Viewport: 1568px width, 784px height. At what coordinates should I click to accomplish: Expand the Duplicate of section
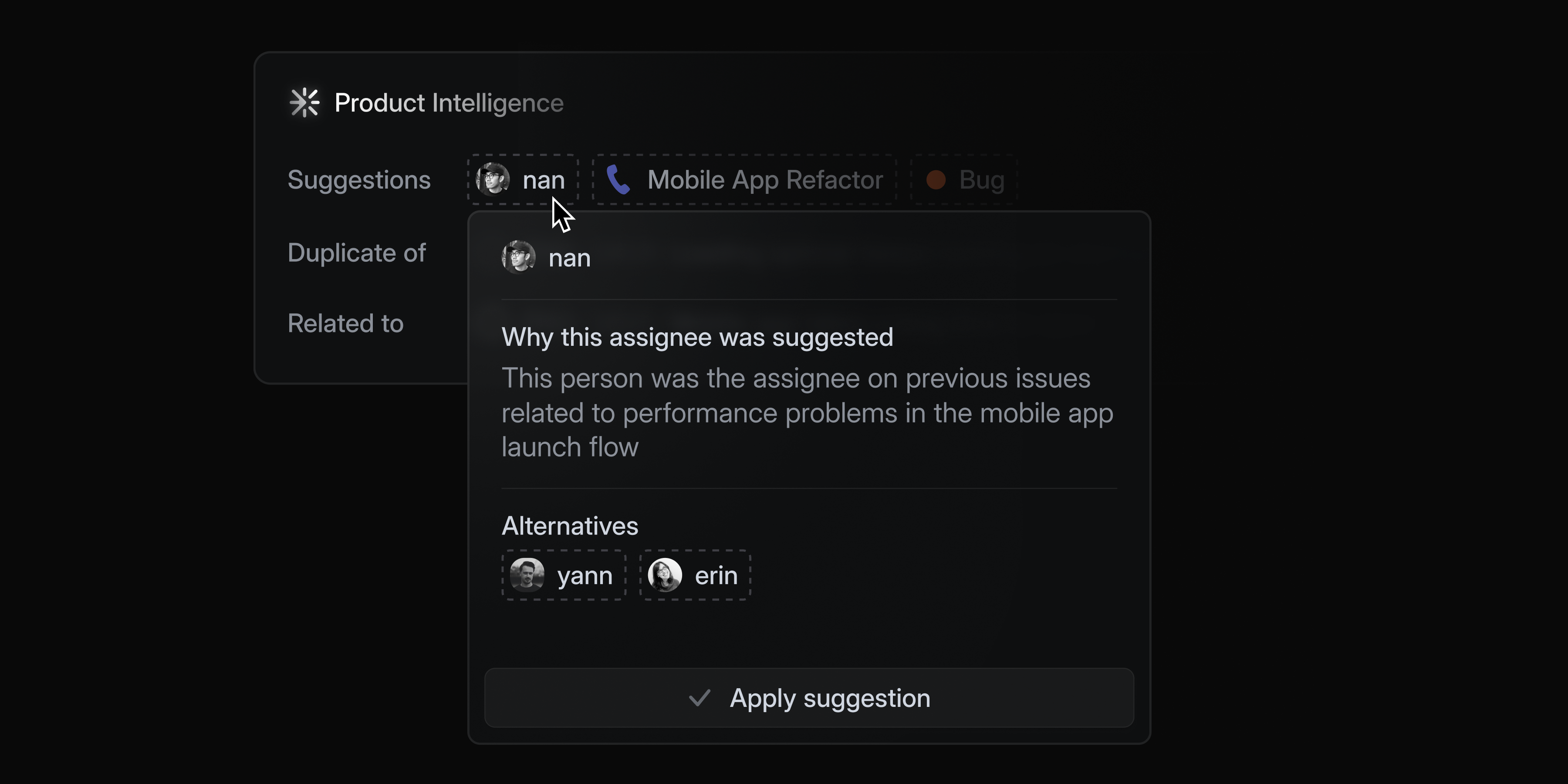[357, 252]
